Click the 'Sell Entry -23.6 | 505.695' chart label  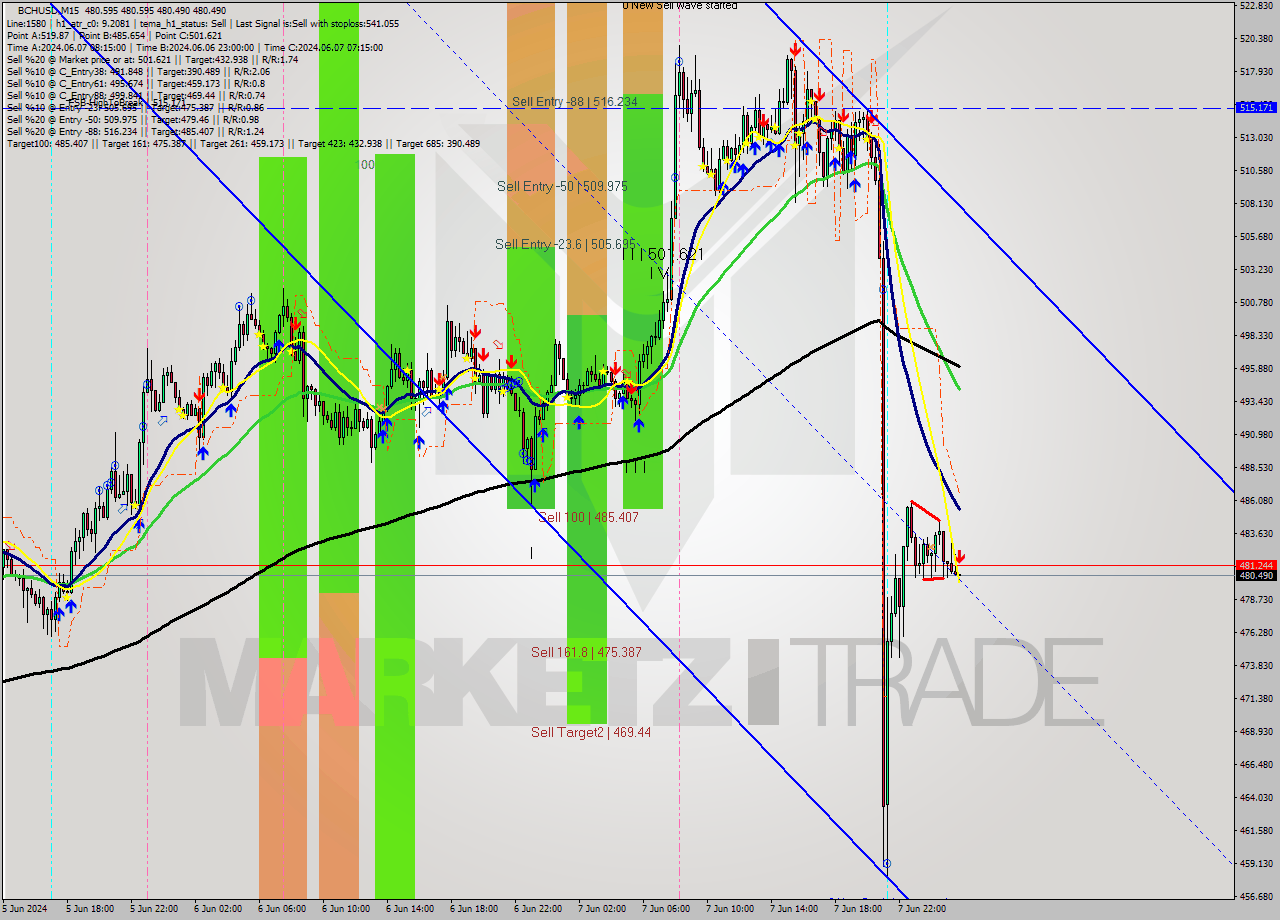(565, 244)
